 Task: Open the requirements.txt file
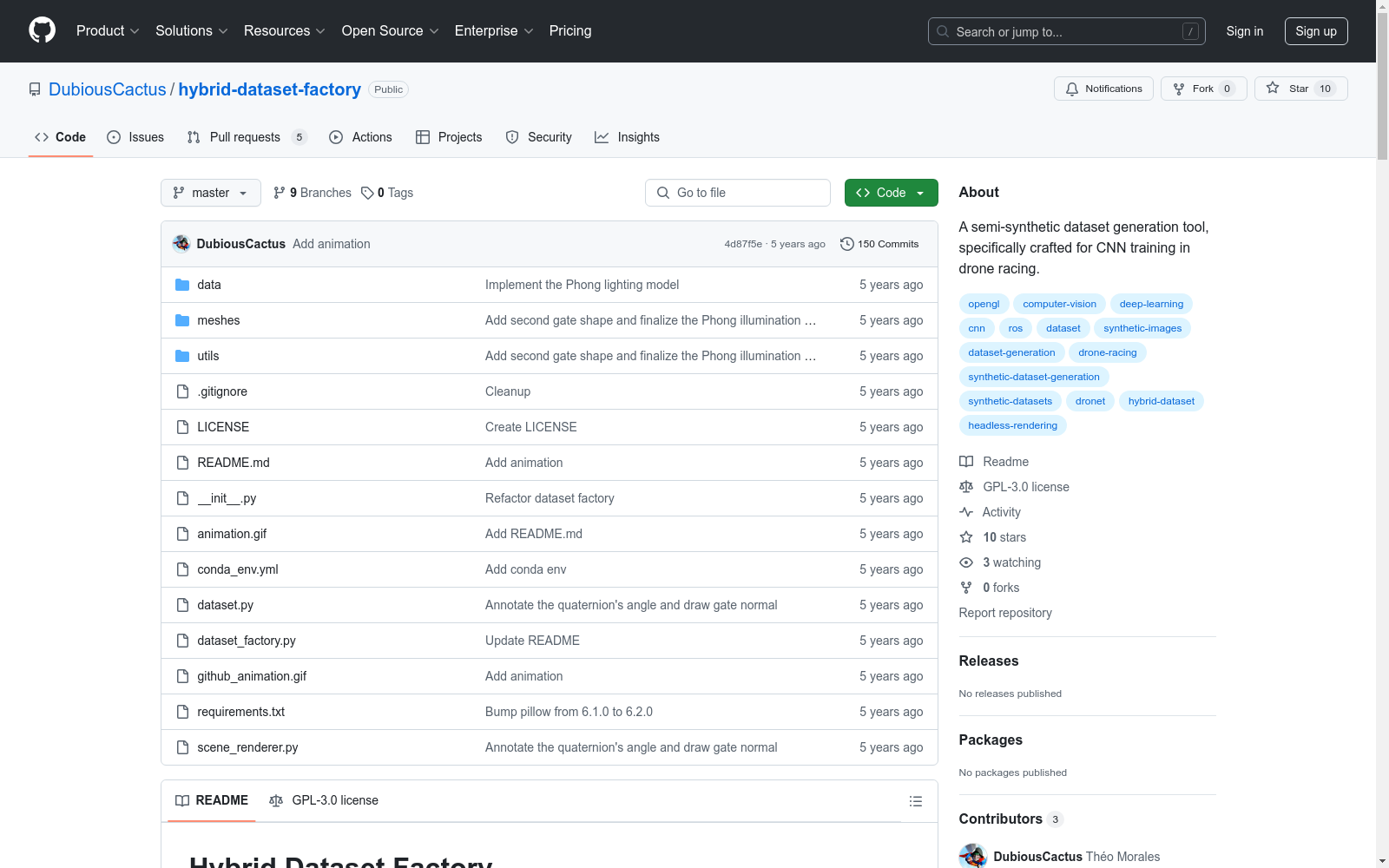pos(241,712)
